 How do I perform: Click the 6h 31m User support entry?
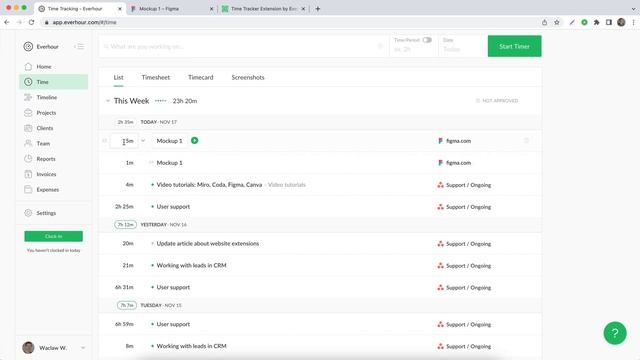coord(173,288)
